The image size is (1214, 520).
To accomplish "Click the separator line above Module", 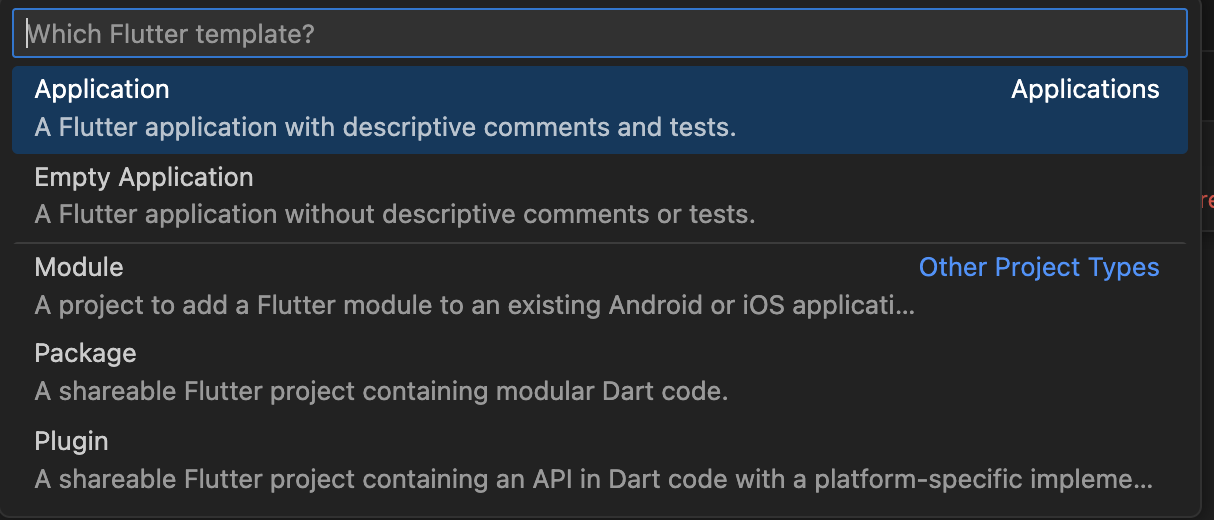I will click(x=600, y=243).
